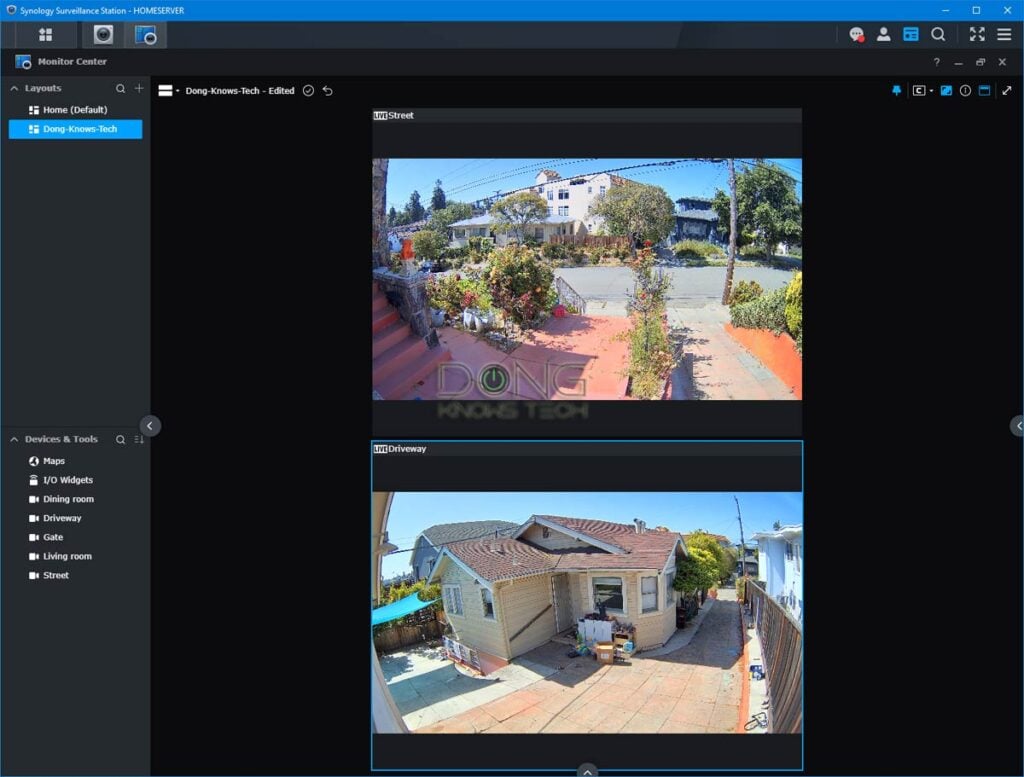Select Maps in Devices & Tools

click(75, 461)
